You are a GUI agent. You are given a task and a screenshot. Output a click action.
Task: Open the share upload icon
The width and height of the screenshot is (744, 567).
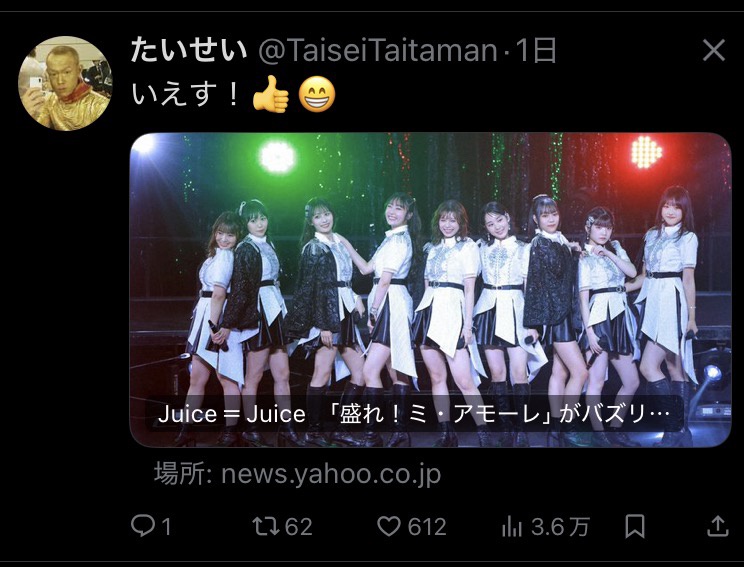[717, 526]
